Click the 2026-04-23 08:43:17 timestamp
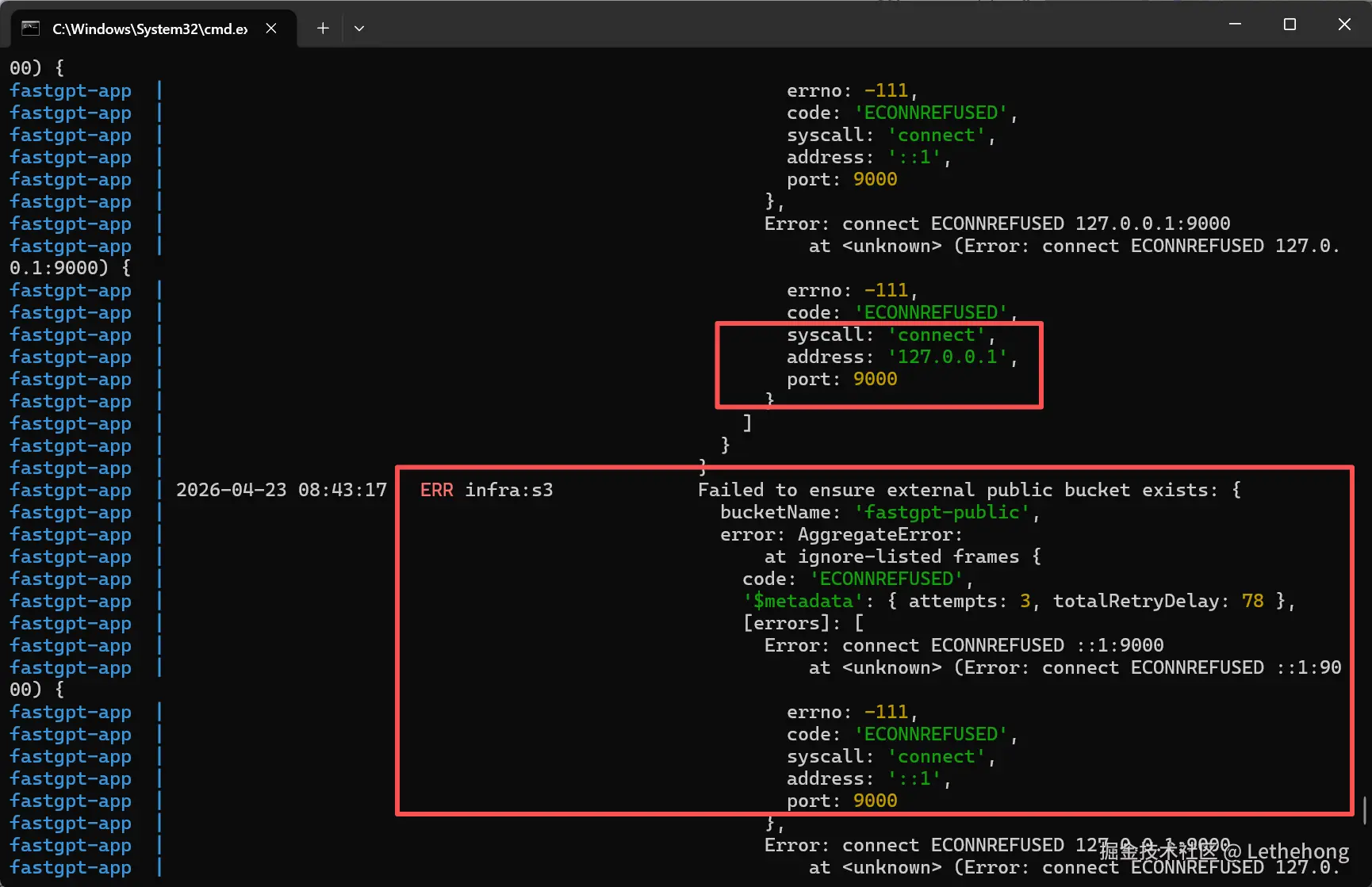The image size is (1372, 887). pos(282,490)
